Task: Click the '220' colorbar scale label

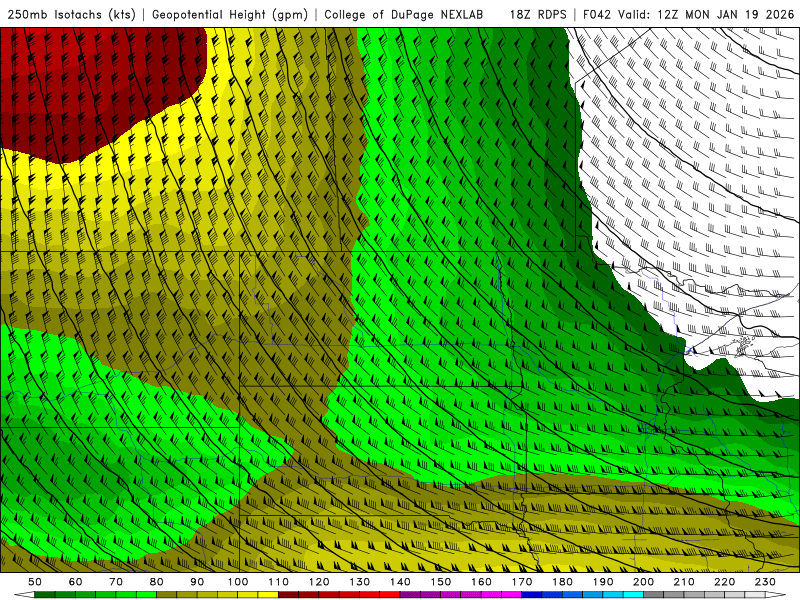Action: 724,582
